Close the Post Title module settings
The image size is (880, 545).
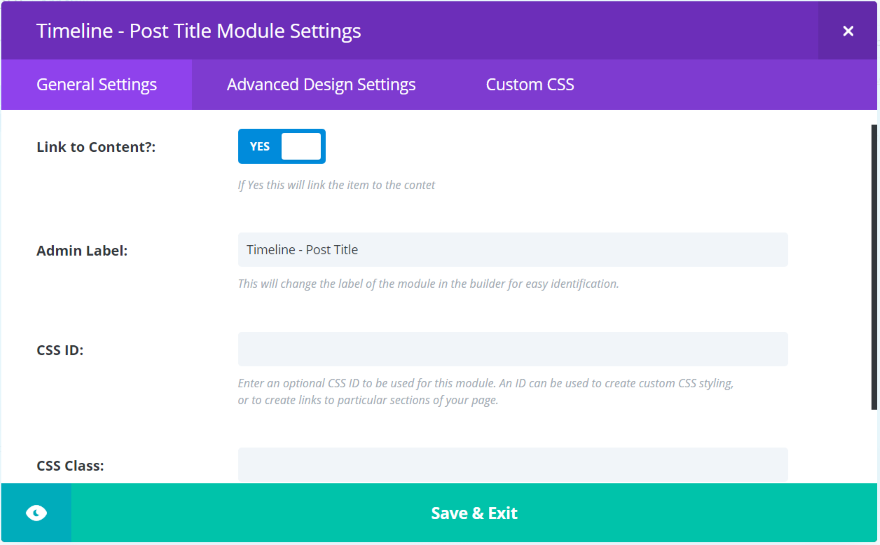tap(848, 31)
